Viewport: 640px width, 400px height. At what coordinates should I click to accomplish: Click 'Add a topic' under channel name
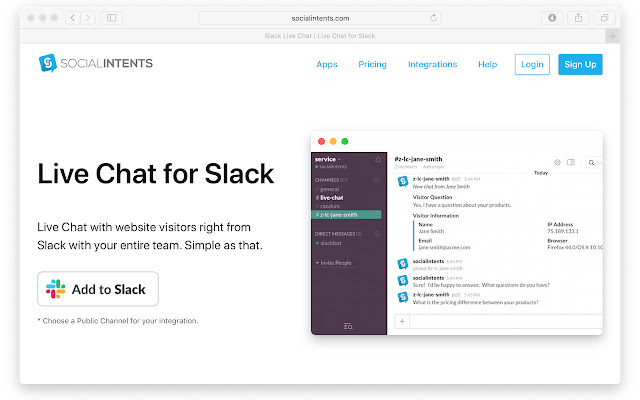tap(433, 167)
